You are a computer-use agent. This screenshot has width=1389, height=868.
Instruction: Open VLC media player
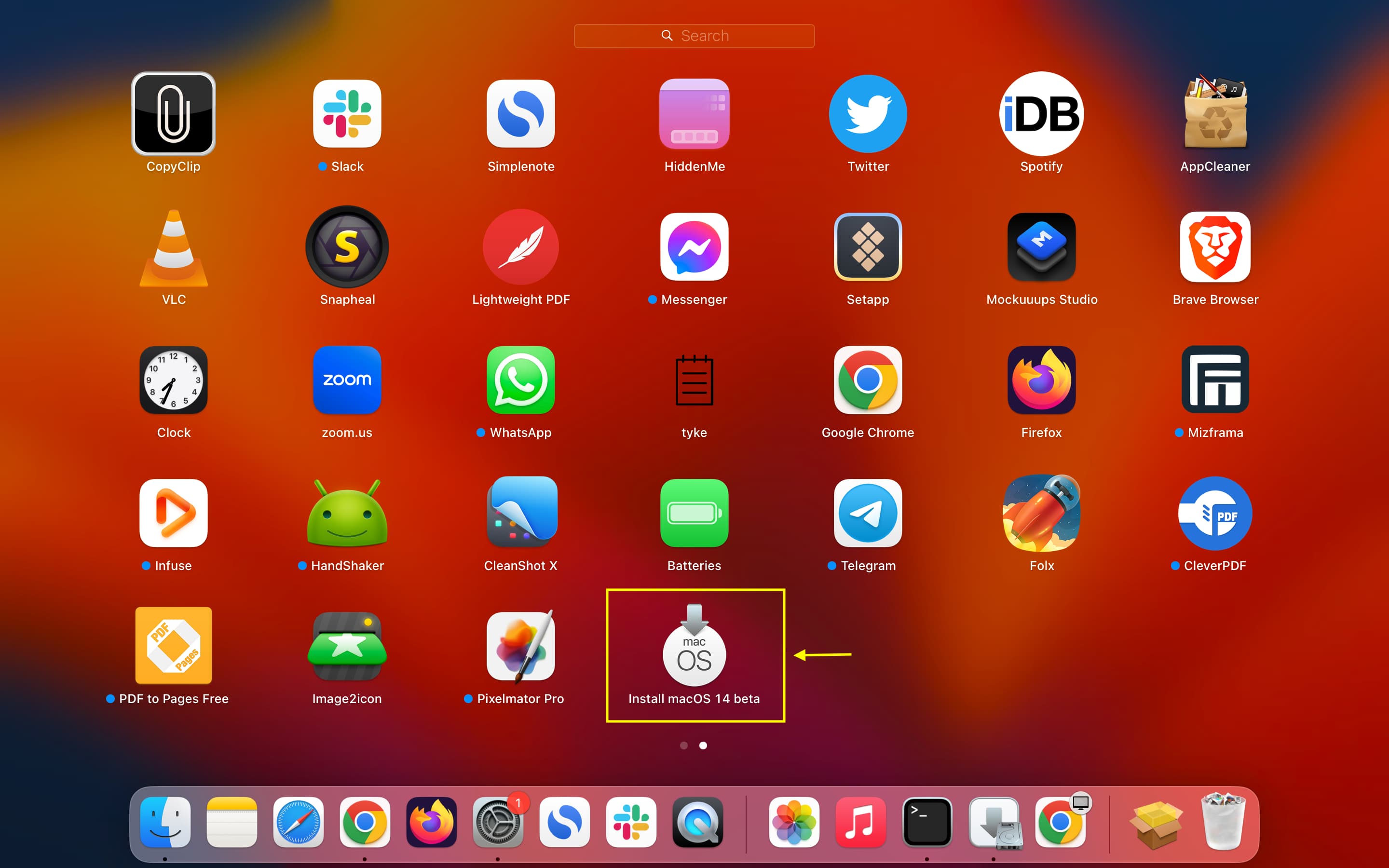coord(173,247)
